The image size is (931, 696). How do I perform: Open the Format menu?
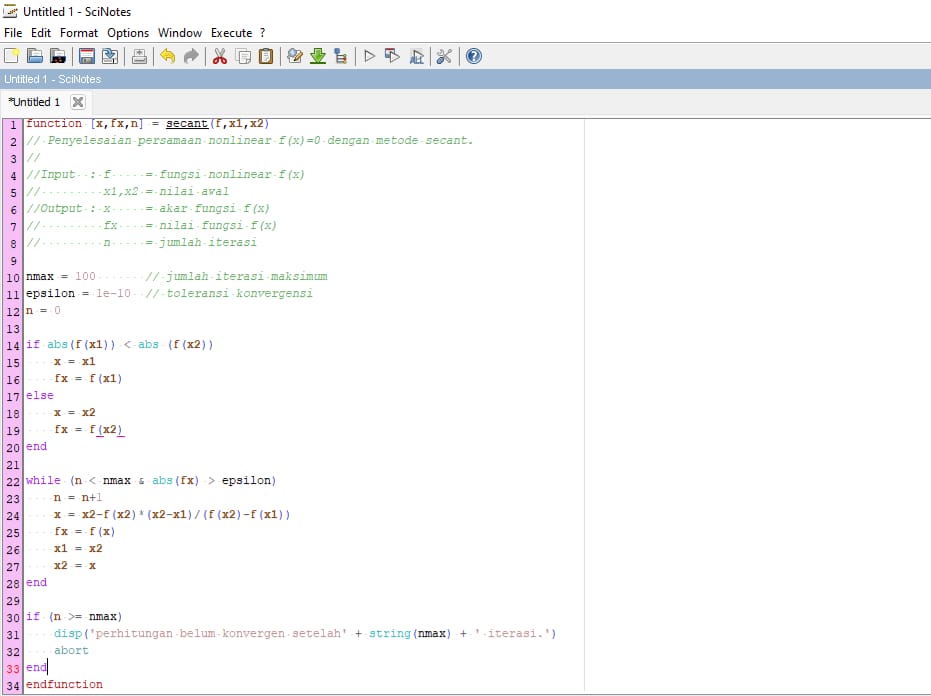tap(79, 33)
